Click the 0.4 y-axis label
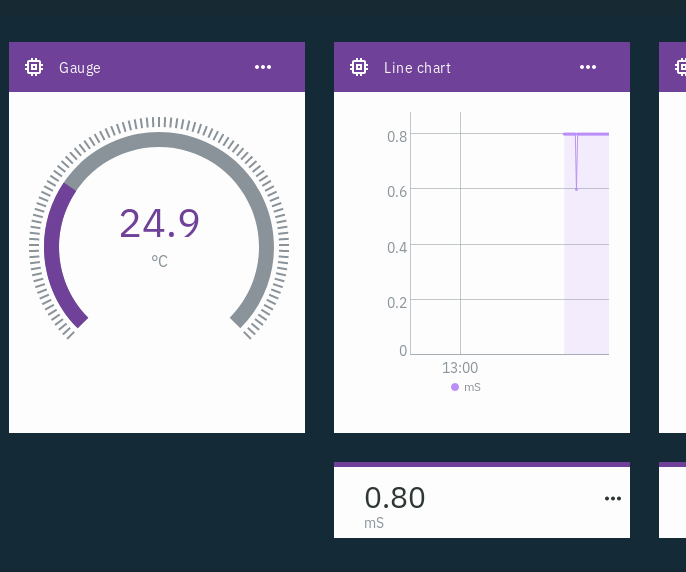The width and height of the screenshot is (686, 572). click(397, 248)
